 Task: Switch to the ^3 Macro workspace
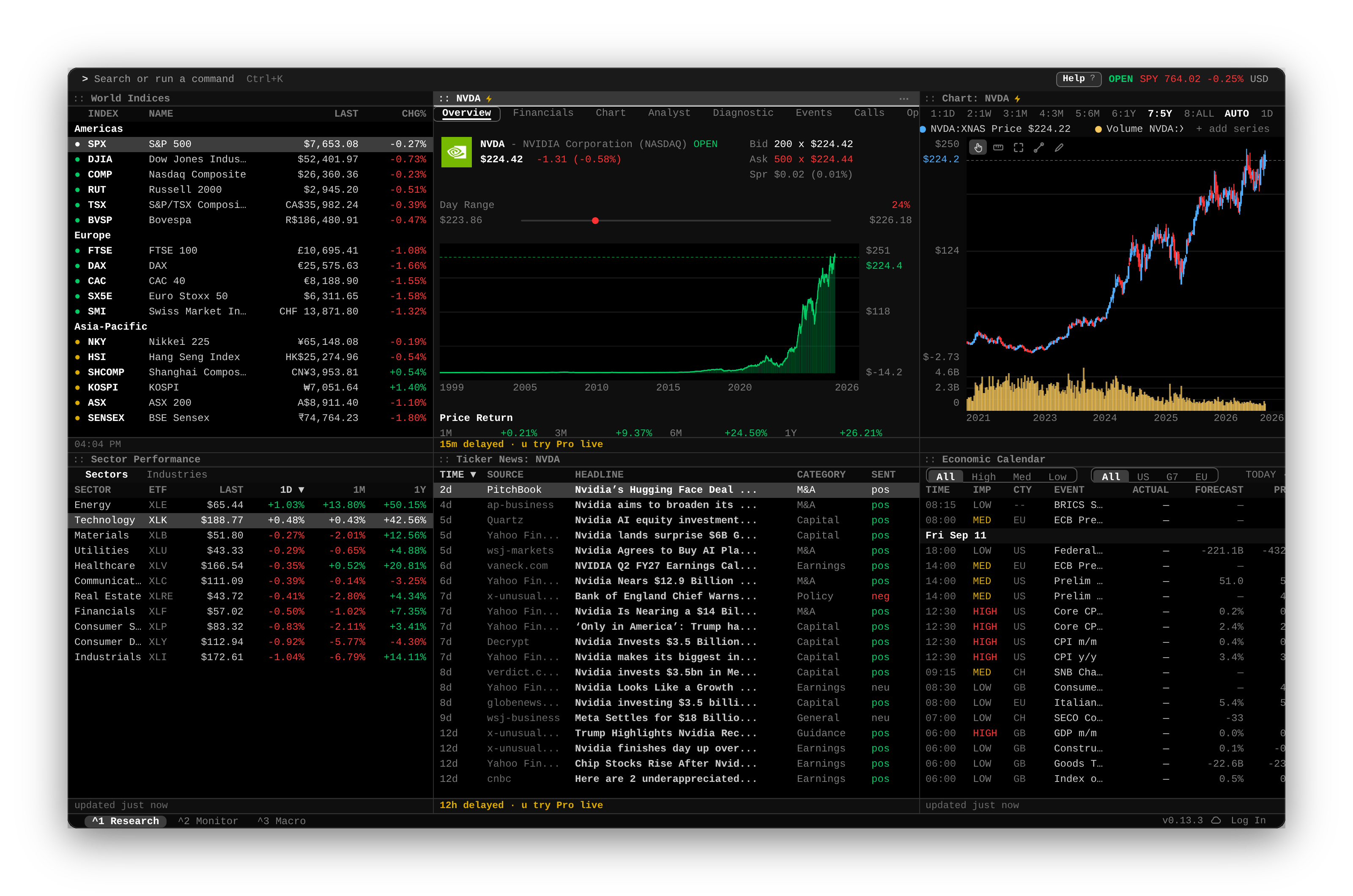tap(281, 821)
